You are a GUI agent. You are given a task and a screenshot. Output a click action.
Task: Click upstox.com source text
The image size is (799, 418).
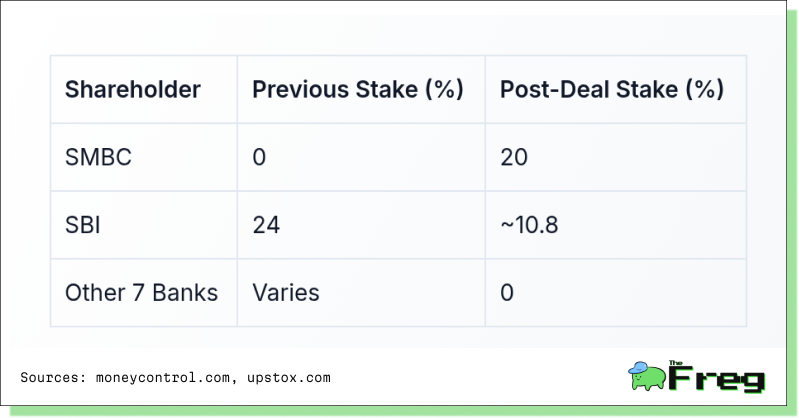(x=289, y=378)
